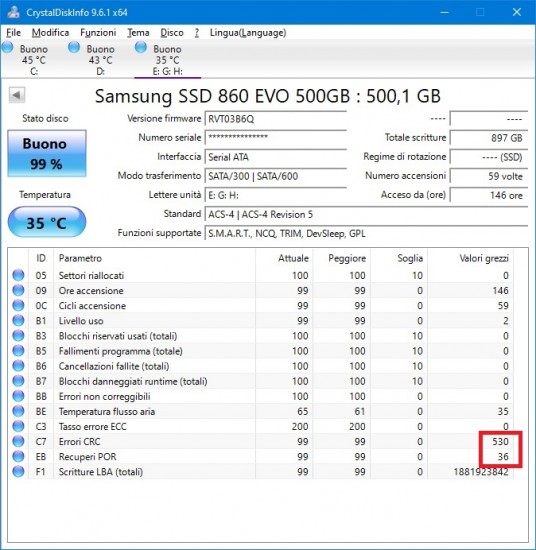The image size is (536, 550).
Task: Click status dot for Blocchi riservati usati row
Action: (18, 336)
